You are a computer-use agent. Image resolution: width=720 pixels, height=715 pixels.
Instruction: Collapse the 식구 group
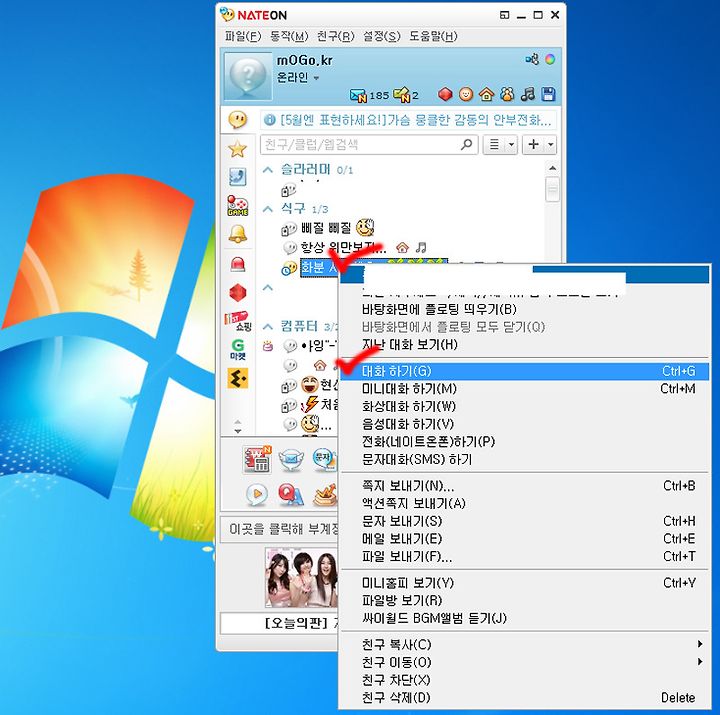(x=268, y=209)
